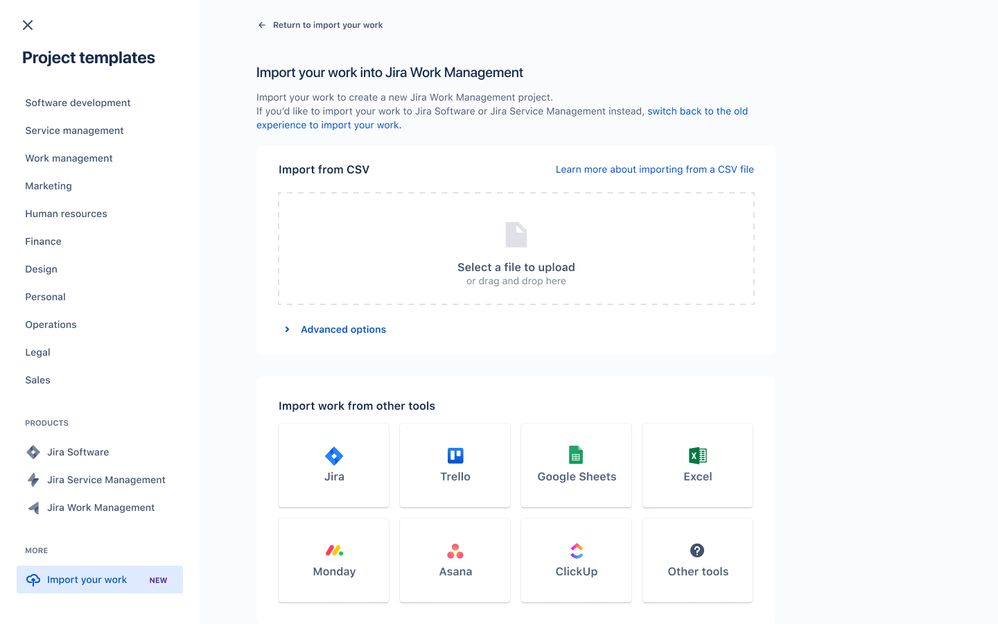Open the Design template category

[x=41, y=269]
